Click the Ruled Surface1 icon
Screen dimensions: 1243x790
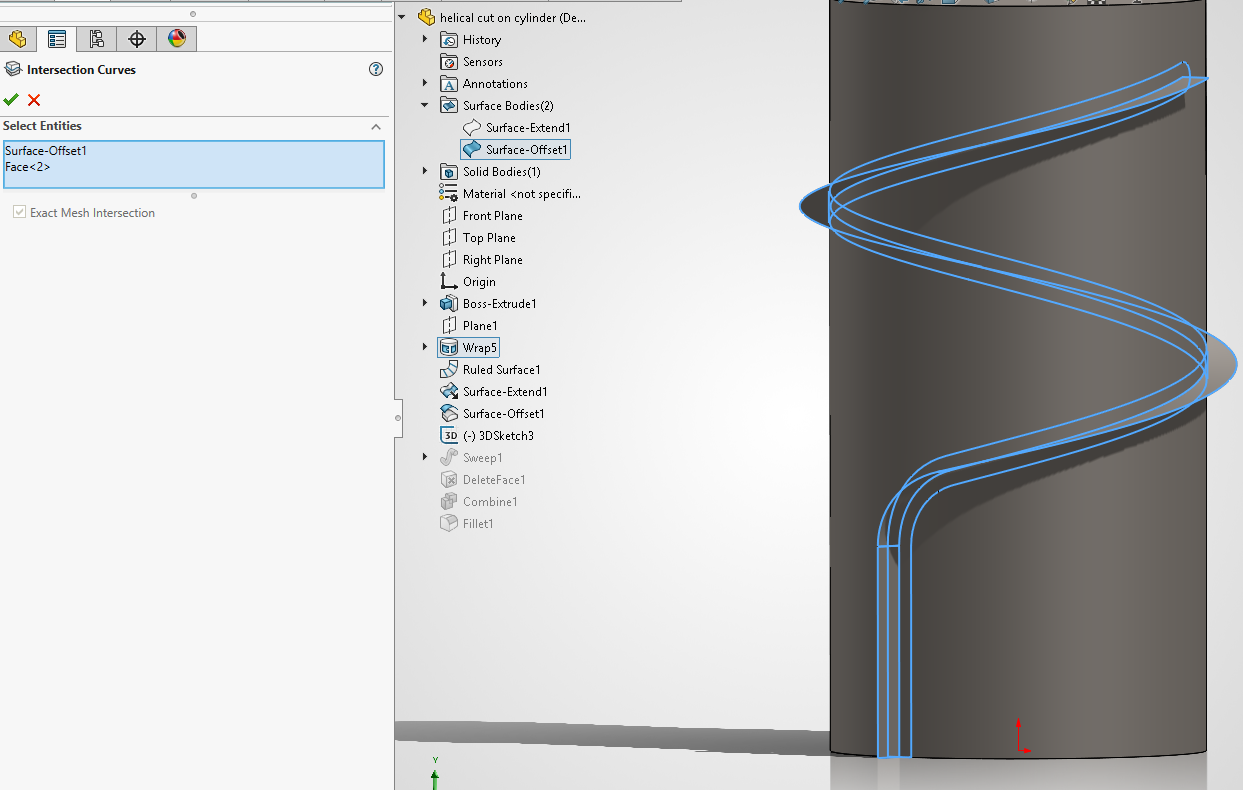(449, 370)
